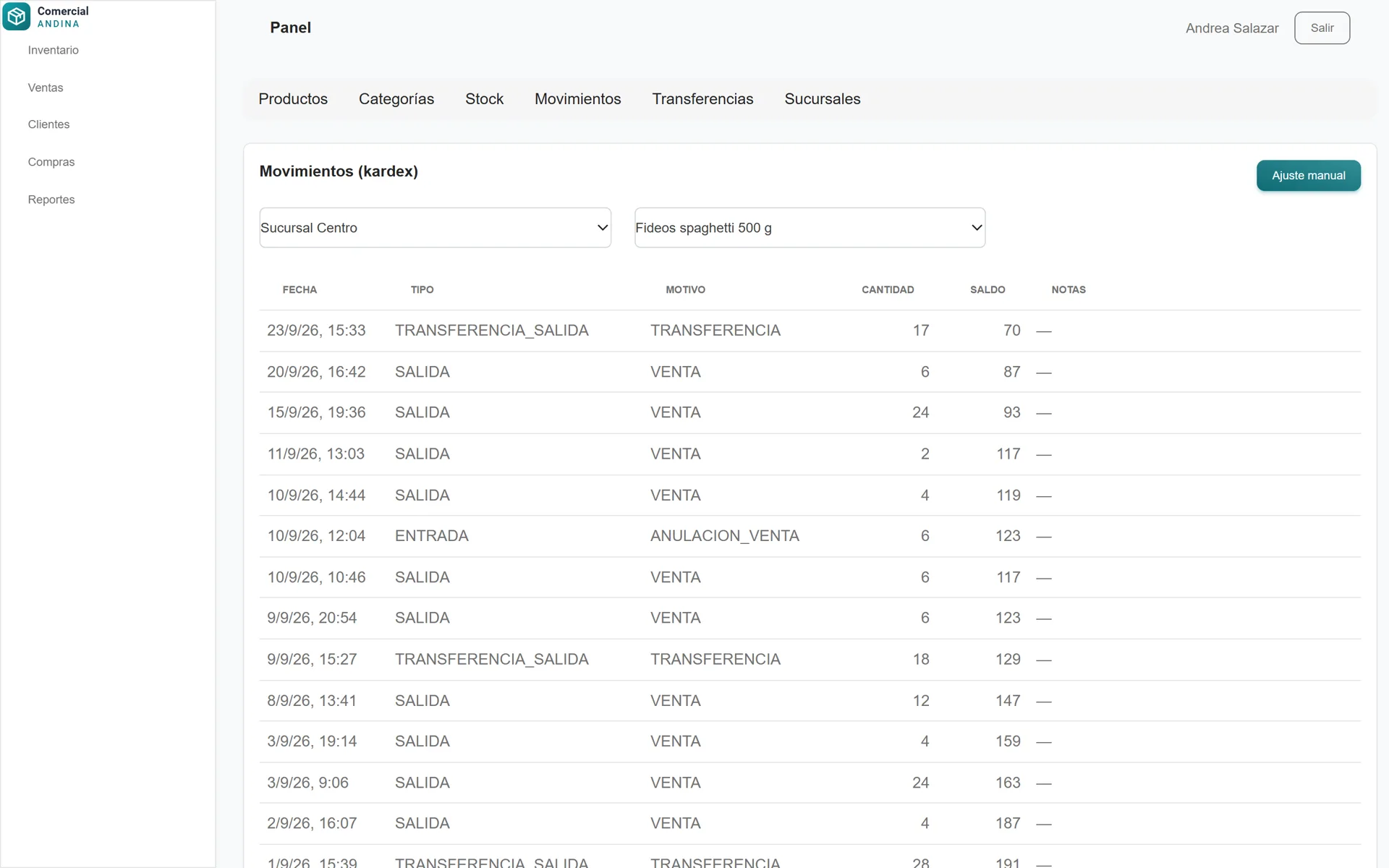Viewport: 1389px width, 868px height.
Task: Click the date 8/9/26, 13:41
Action: click(312, 701)
